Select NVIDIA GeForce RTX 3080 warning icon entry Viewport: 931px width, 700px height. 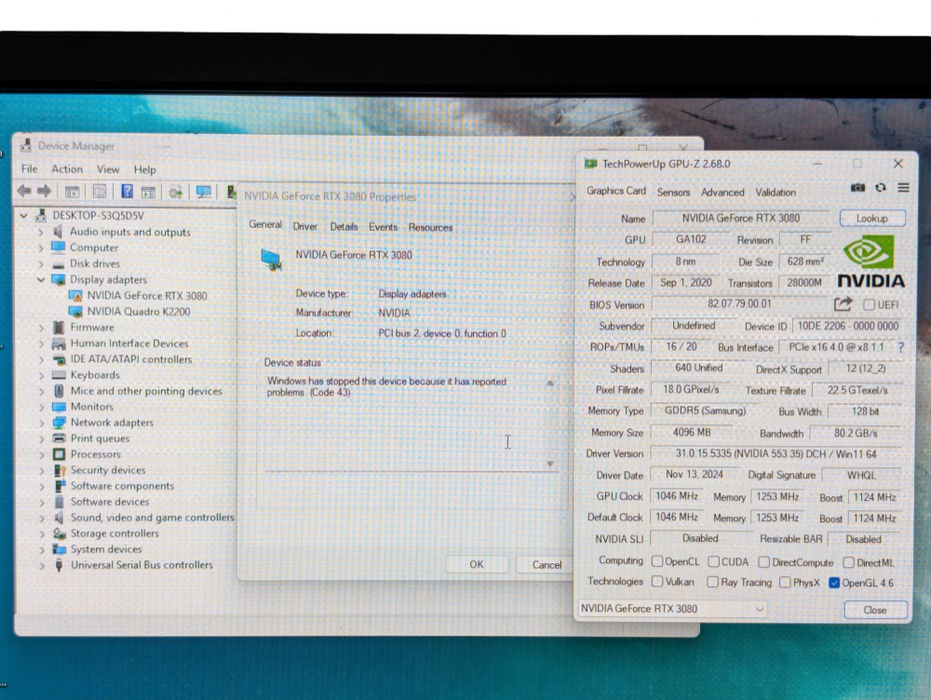[x=138, y=296]
